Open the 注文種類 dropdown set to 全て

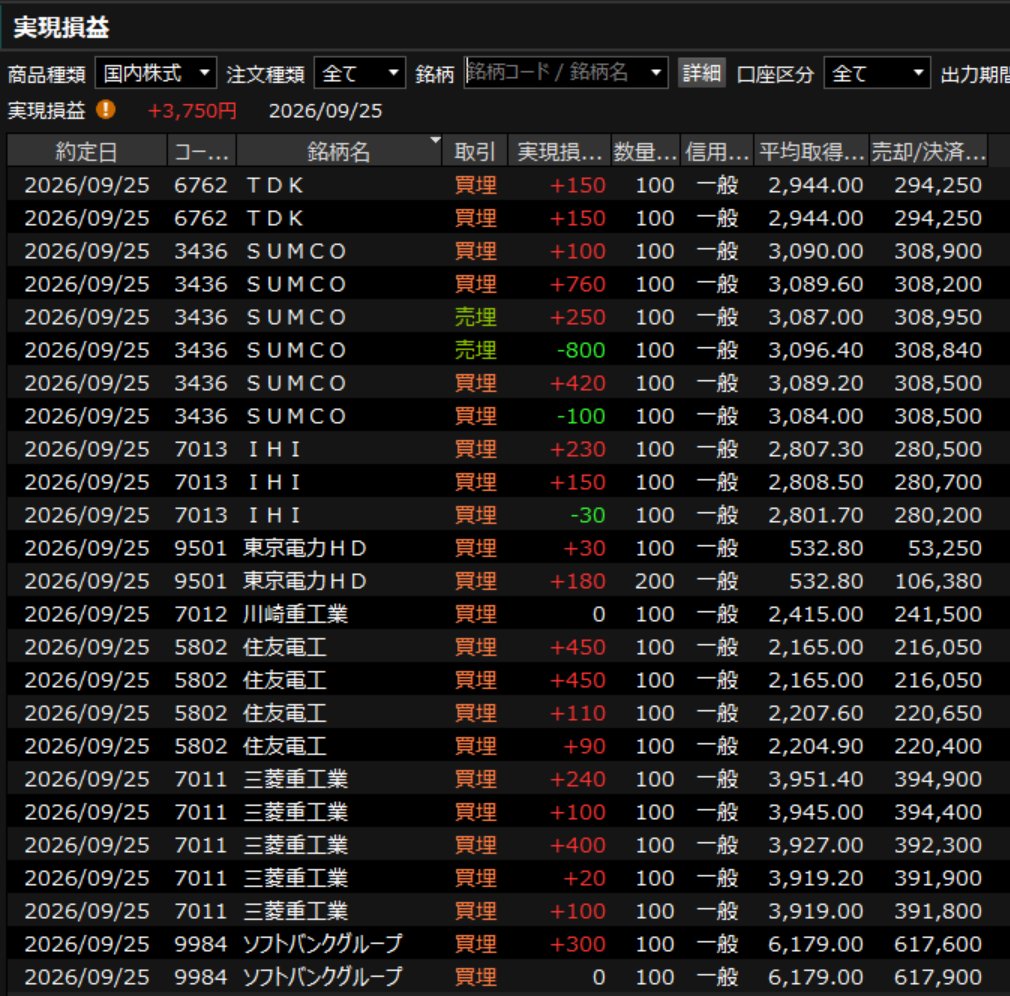coord(359,73)
